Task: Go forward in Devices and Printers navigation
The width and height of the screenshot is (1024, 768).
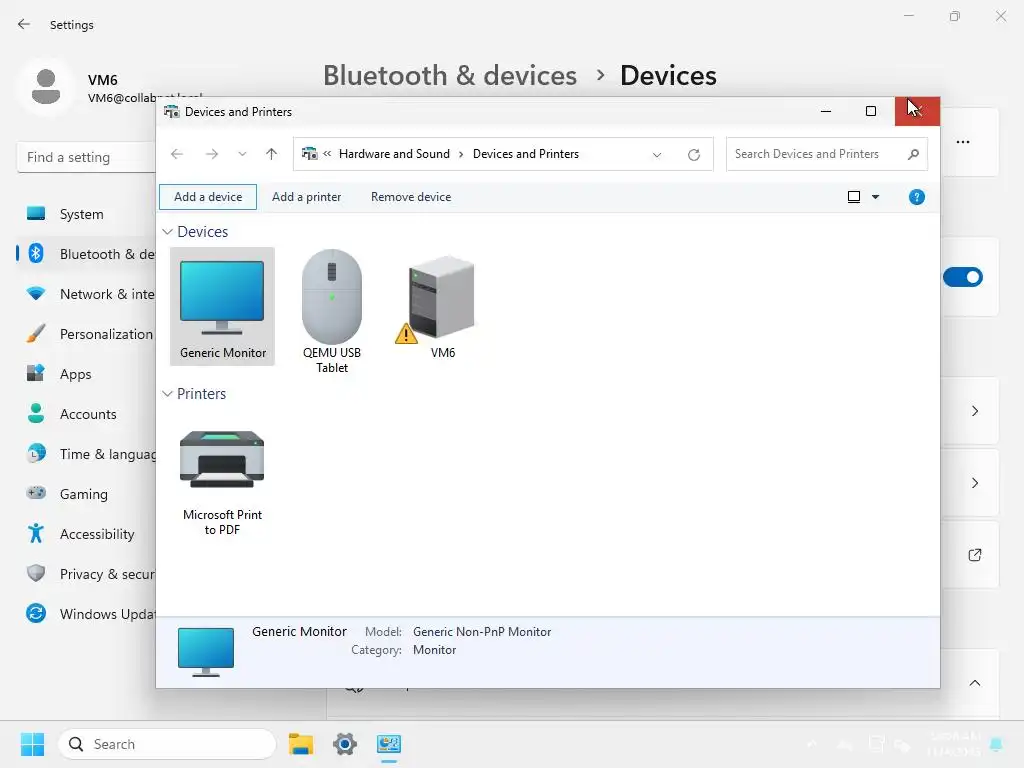Action: click(212, 154)
